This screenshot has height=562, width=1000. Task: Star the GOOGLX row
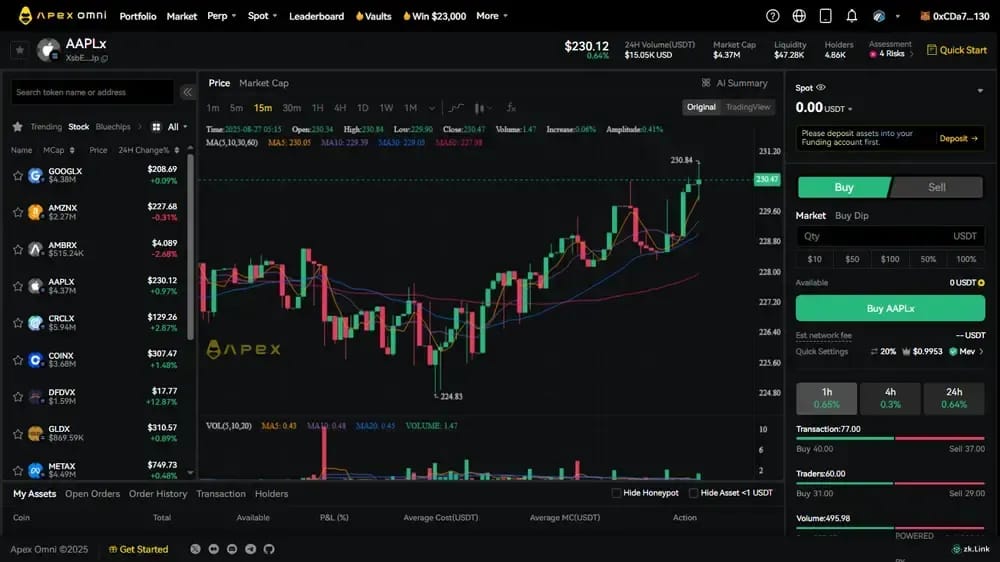pos(18,175)
